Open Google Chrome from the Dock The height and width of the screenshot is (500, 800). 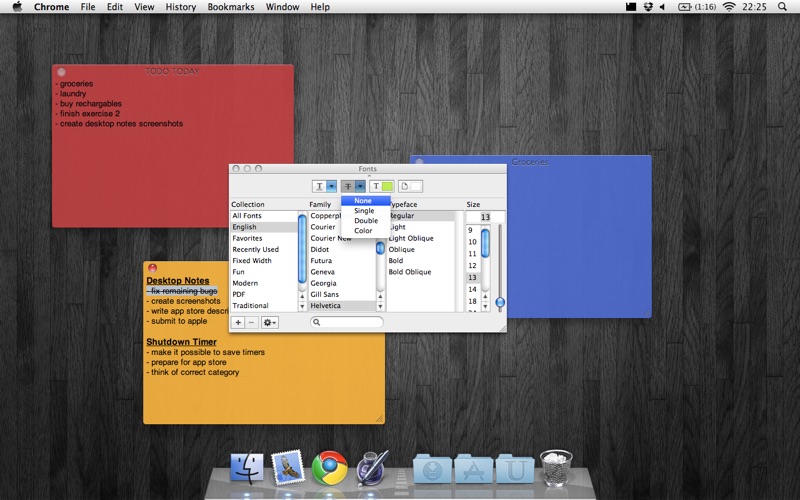[329, 467]
